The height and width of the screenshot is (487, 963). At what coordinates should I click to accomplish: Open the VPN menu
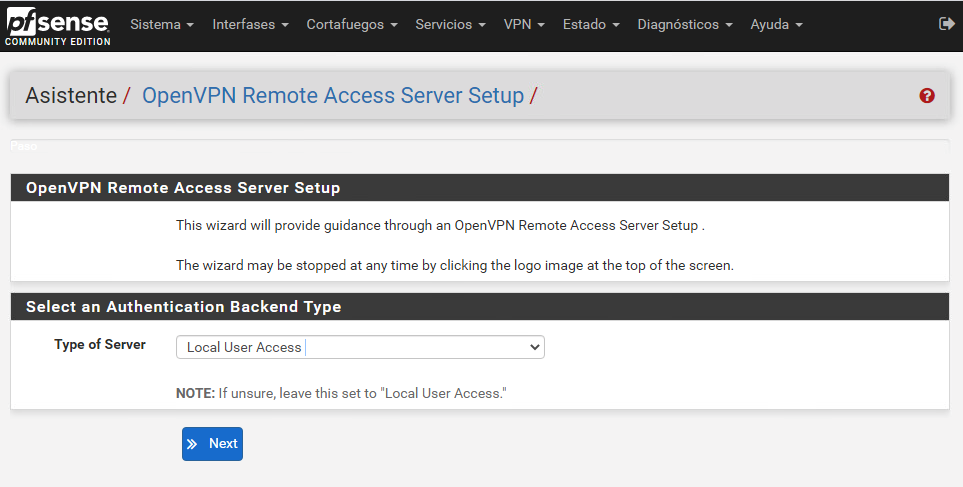tap(524, 24)
